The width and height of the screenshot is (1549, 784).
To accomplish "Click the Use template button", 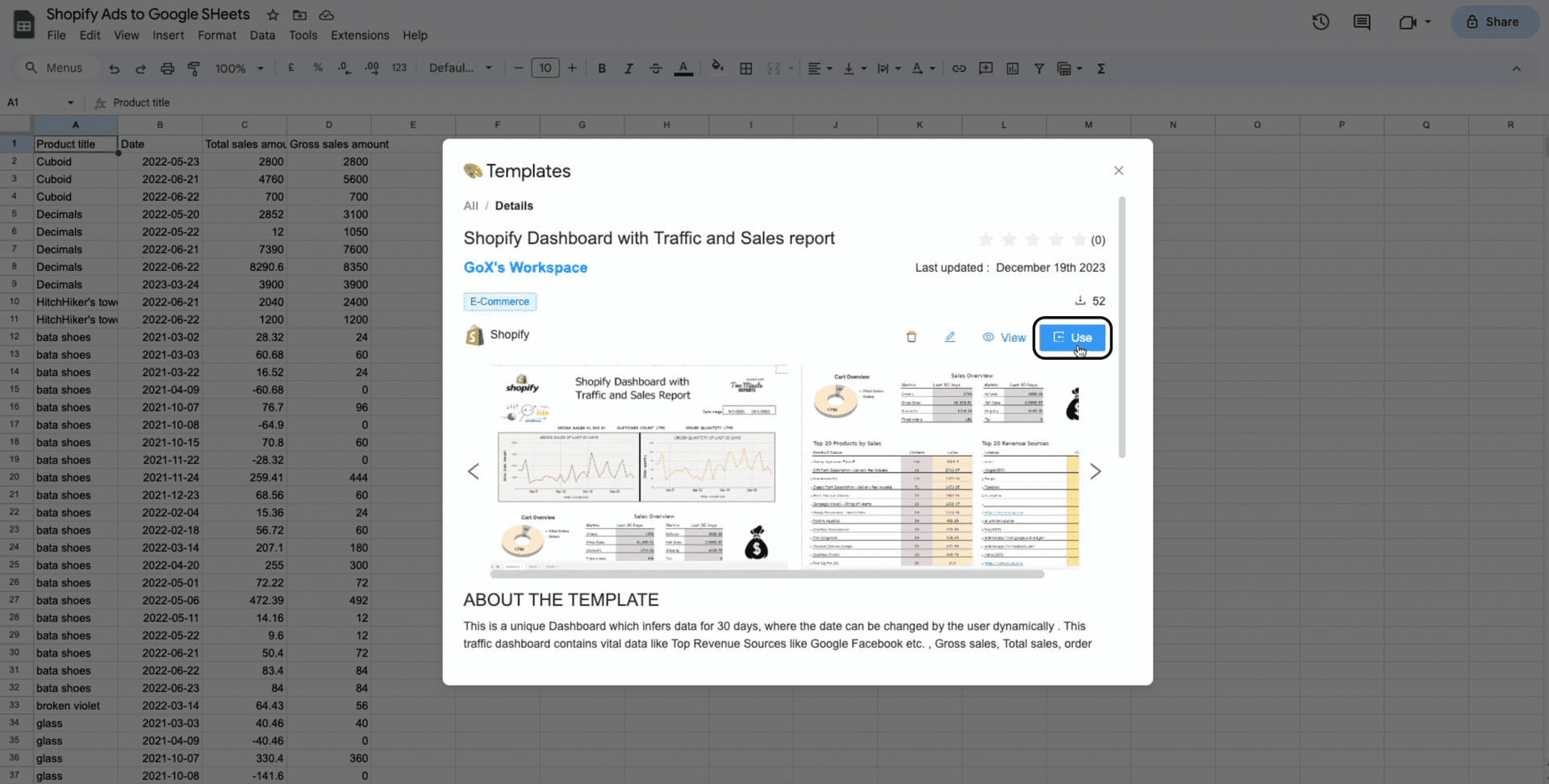I will 1072,337.
